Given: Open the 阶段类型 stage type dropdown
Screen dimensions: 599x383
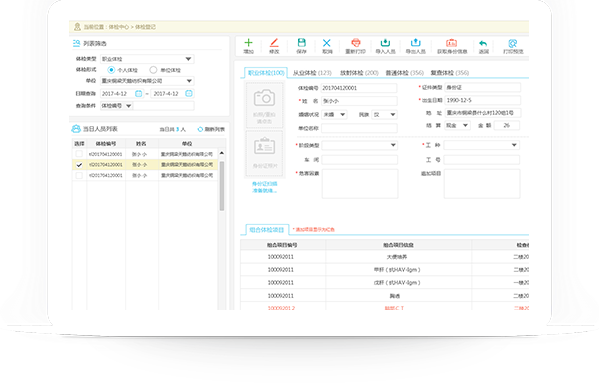Looking at the screenshot, I should coord(359,145).
